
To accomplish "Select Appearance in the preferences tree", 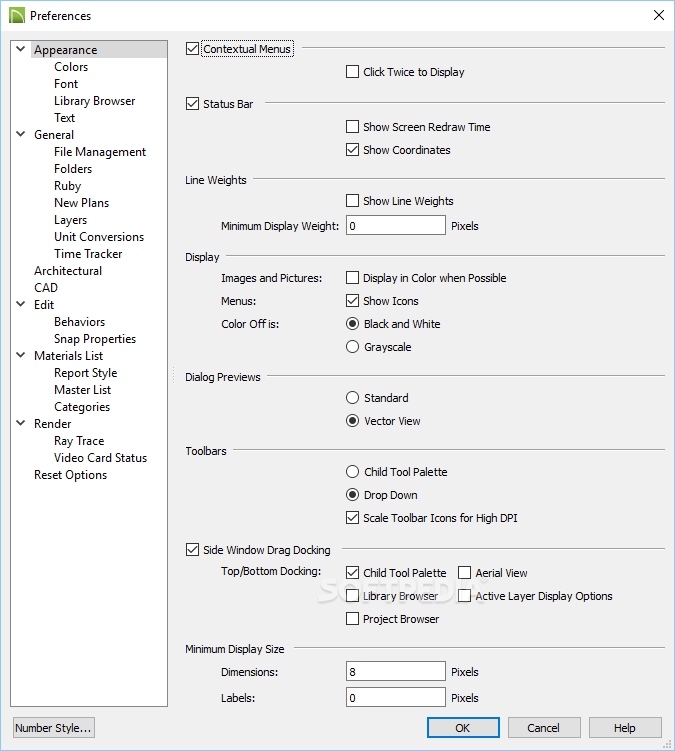I will (x=66, y=50).
